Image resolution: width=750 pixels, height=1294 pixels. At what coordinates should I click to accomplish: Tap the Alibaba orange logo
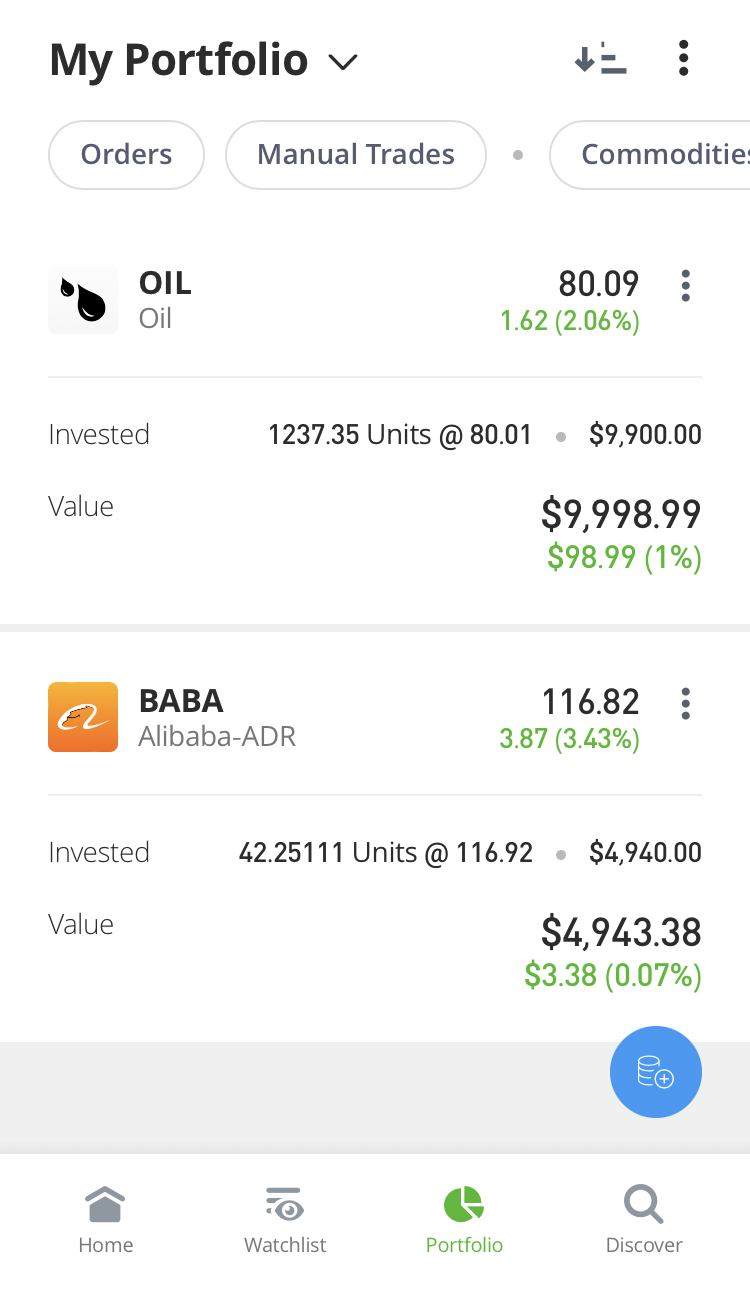(x=83, y=717)
